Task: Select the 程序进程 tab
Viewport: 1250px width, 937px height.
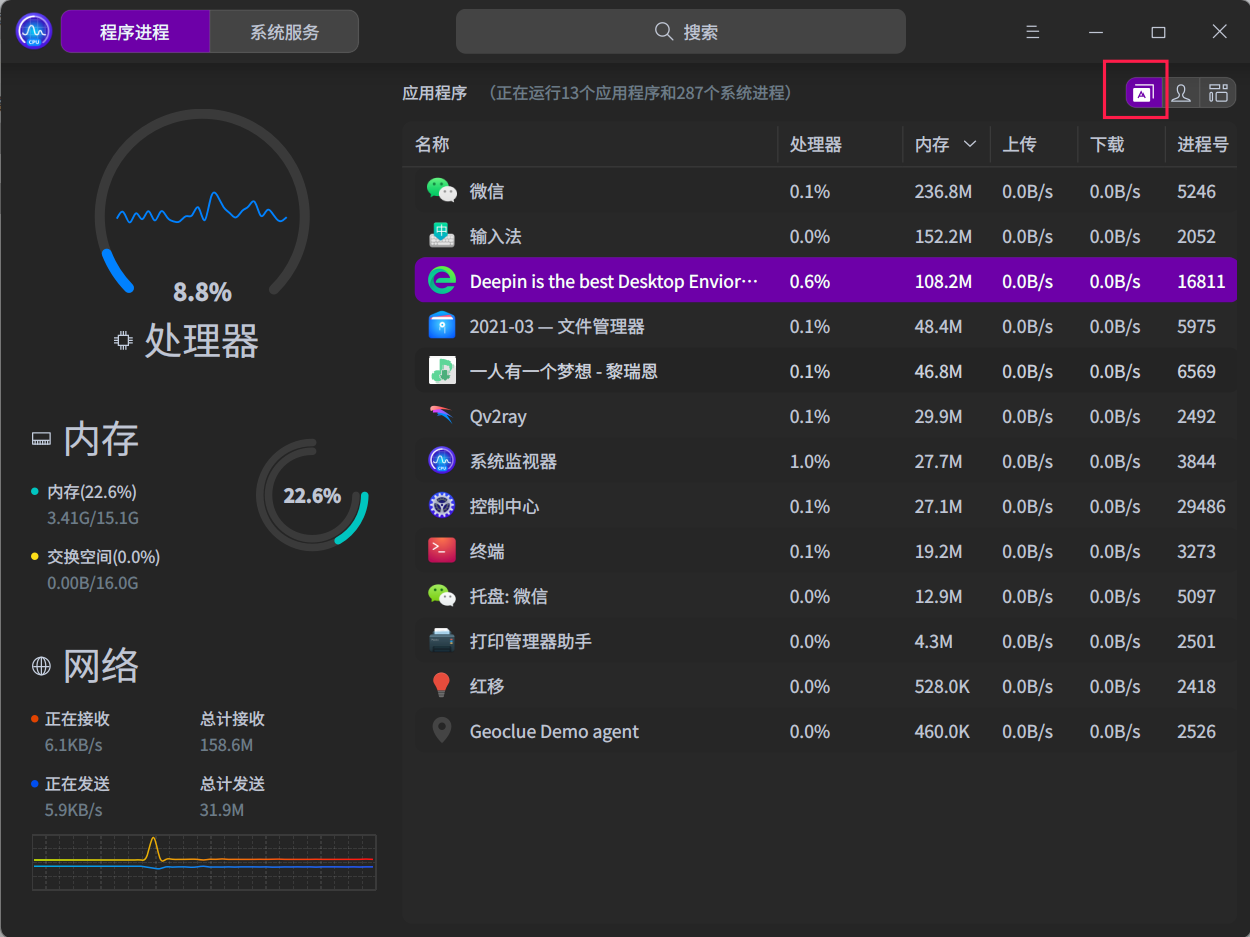Action: [x=135, y=32]
